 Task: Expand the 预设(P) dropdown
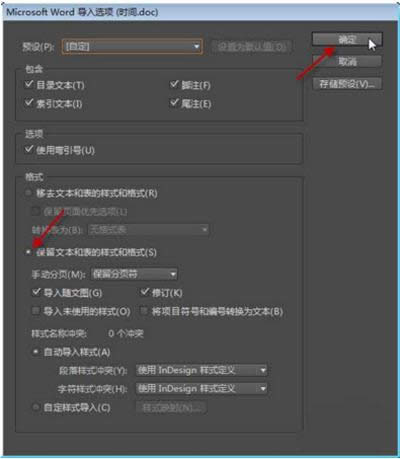coord(132,46)
